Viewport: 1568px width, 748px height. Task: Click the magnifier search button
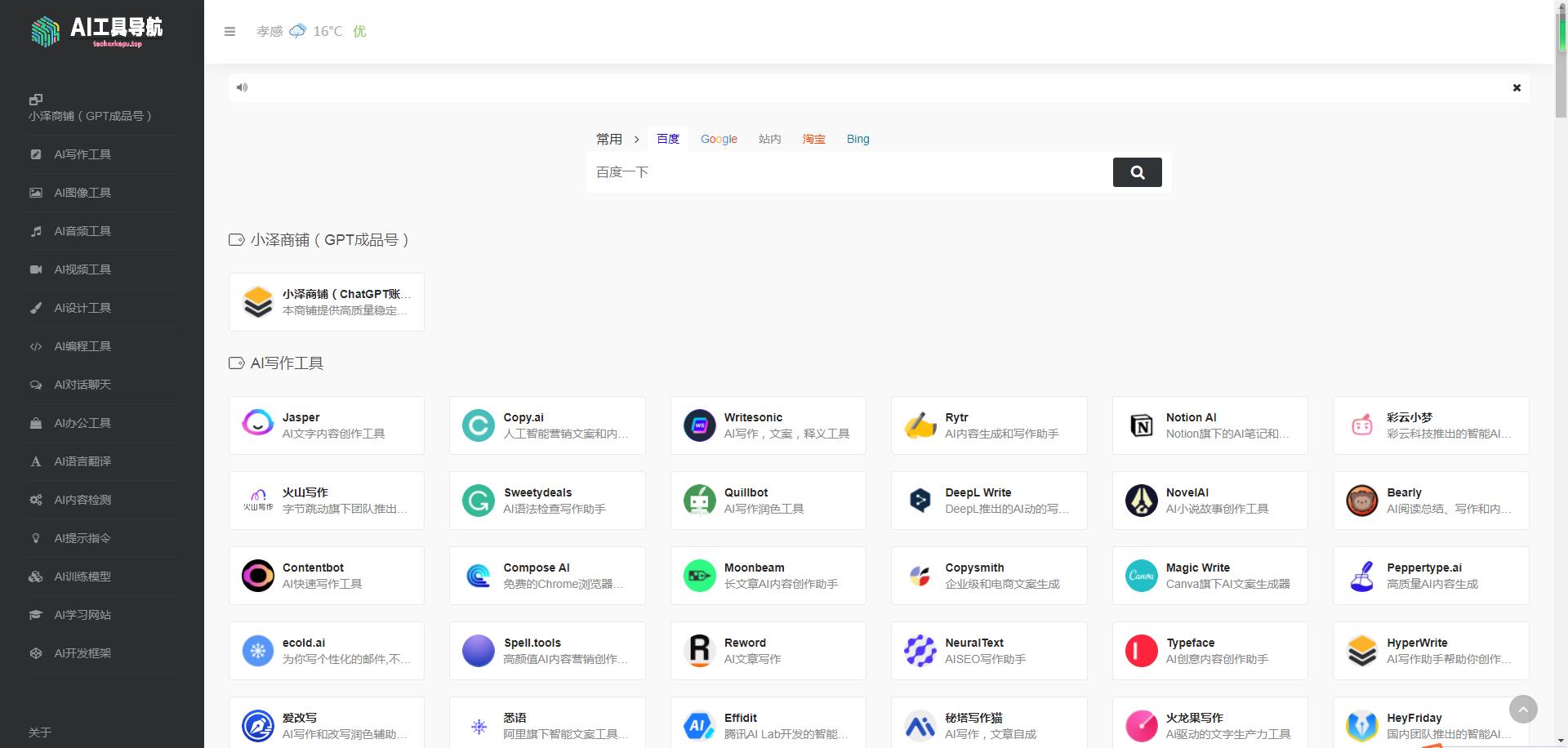tap(1137, 172)
